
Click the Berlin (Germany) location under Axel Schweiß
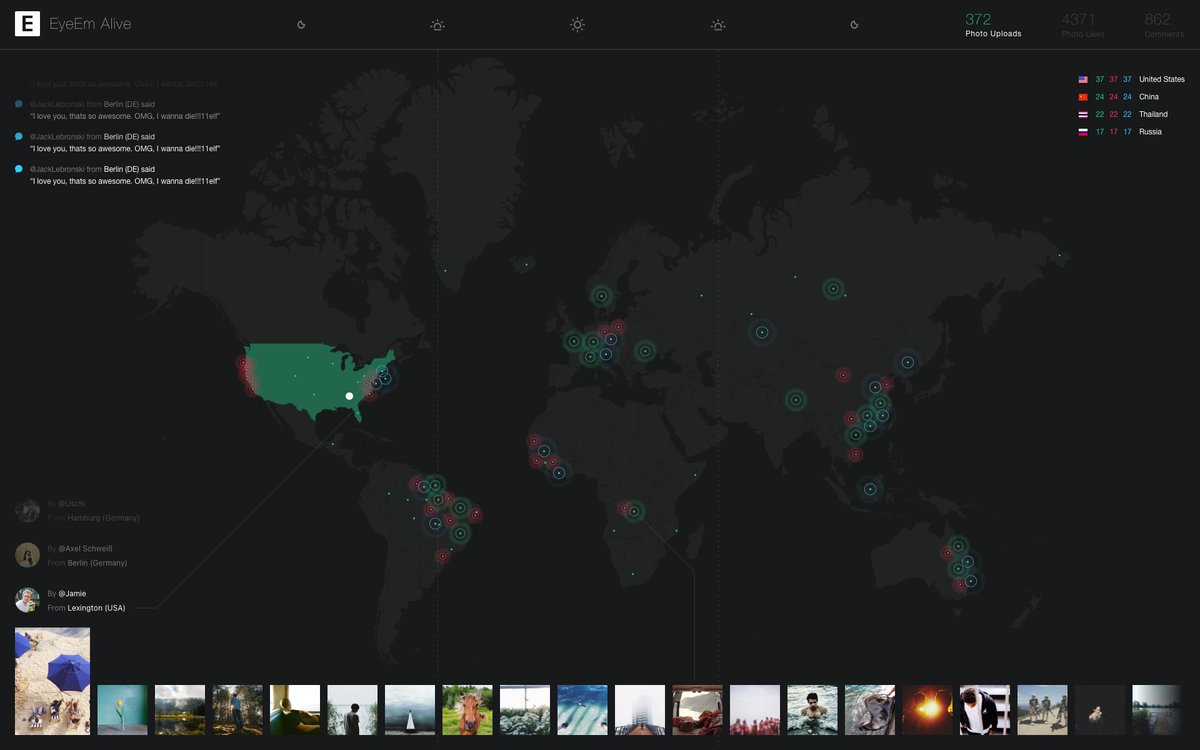(x=98, y=563)
